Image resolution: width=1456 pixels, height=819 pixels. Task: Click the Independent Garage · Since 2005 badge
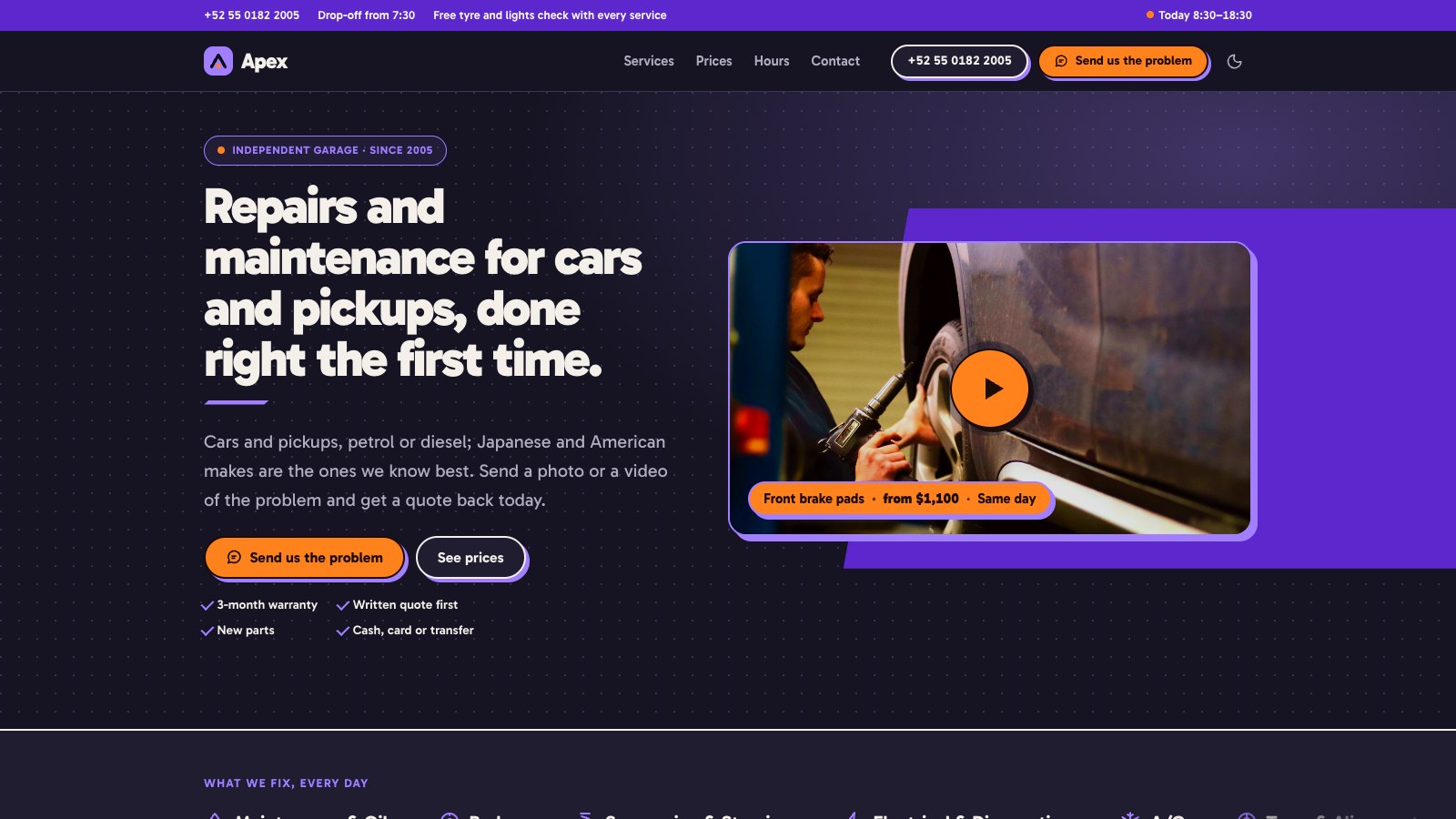325,150
